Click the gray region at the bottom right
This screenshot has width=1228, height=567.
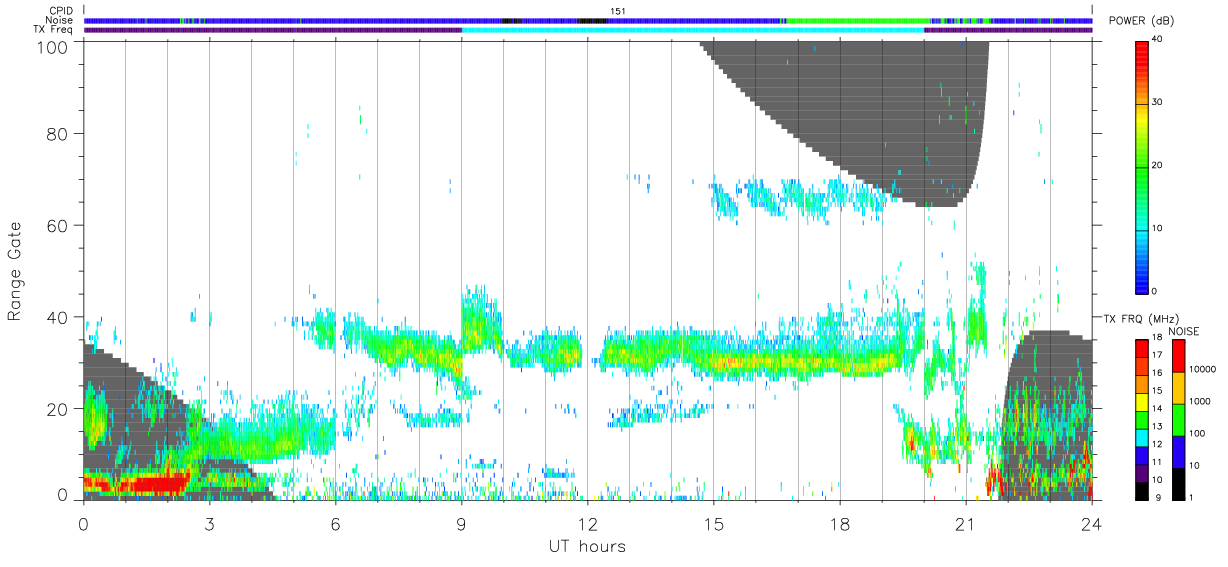pos(1045,415)
